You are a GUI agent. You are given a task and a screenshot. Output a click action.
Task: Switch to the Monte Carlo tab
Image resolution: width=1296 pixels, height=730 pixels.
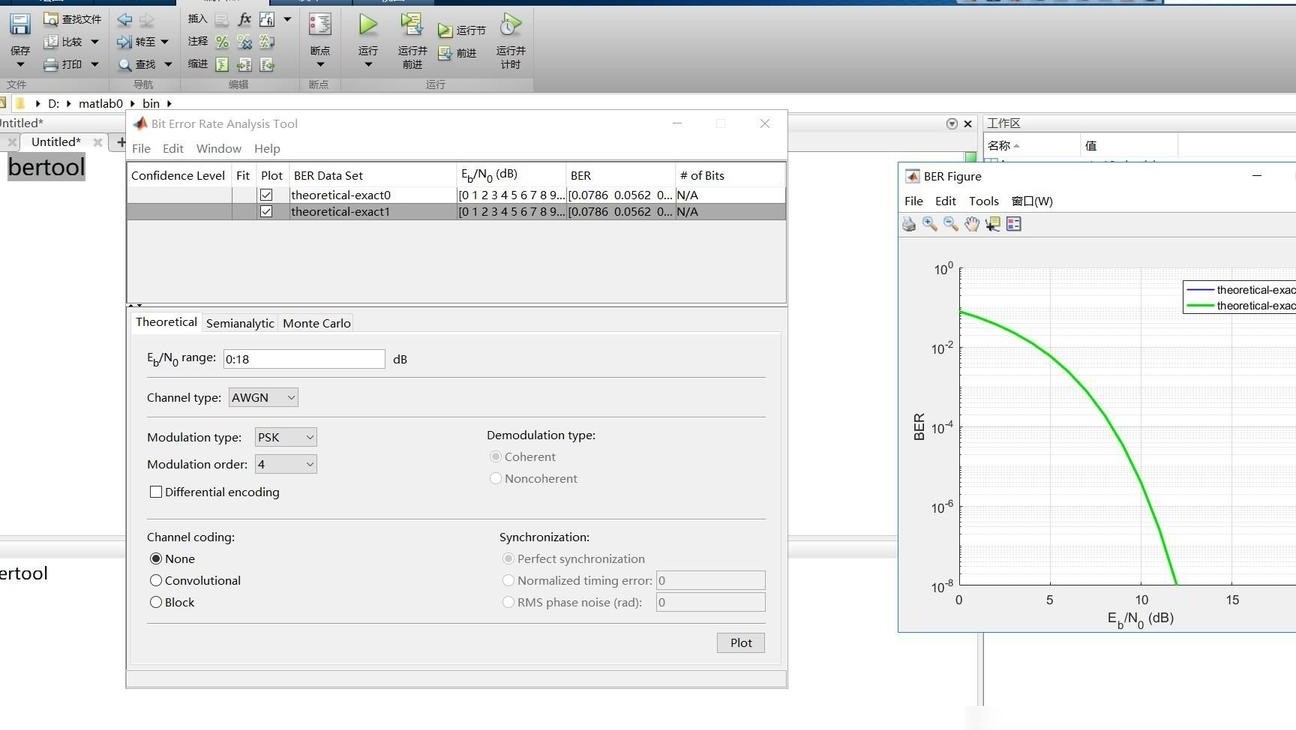pyautogui.click(x=317, y=323)
